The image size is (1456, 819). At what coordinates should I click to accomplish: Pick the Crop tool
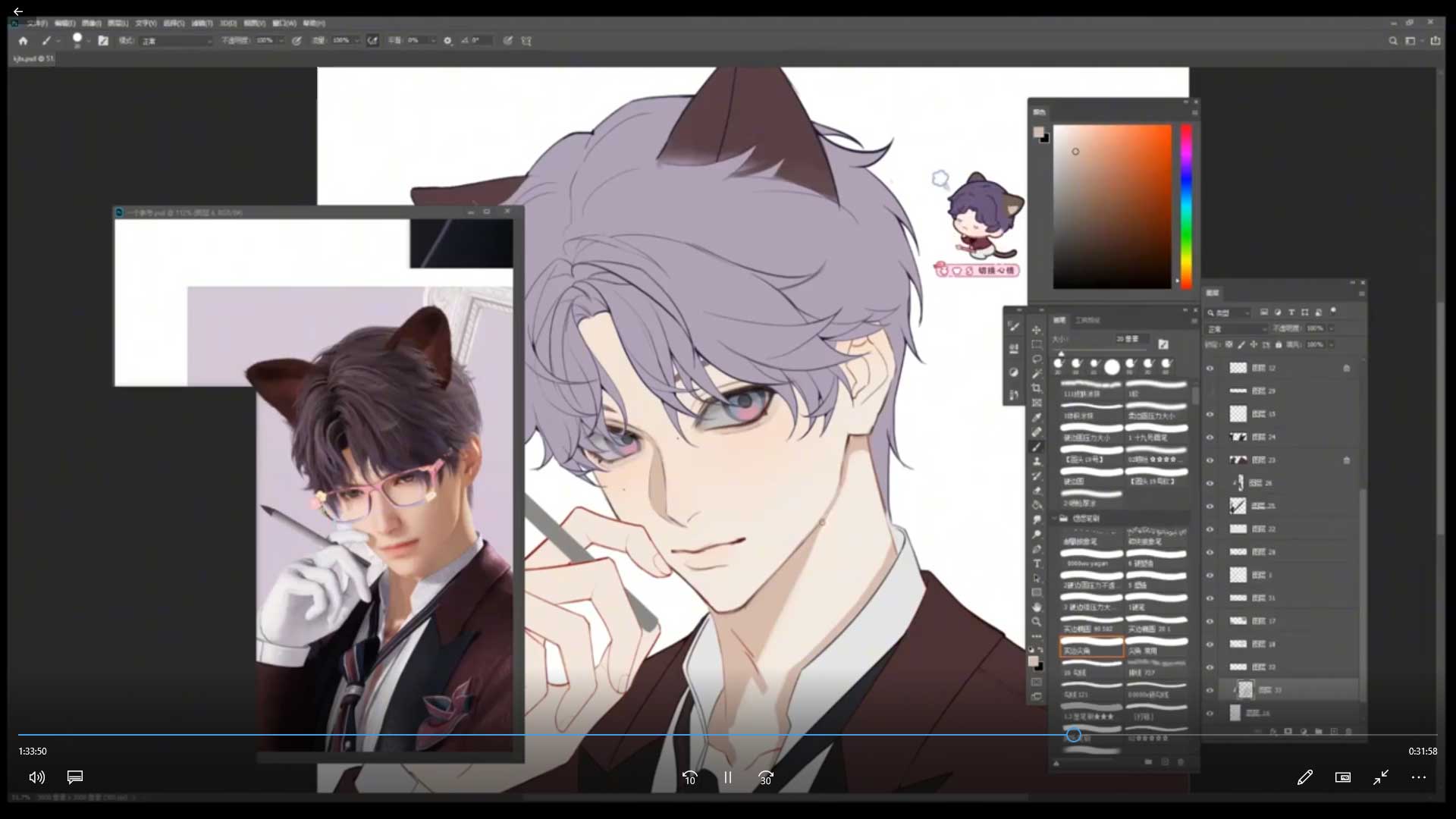[x=1036, y=388]
